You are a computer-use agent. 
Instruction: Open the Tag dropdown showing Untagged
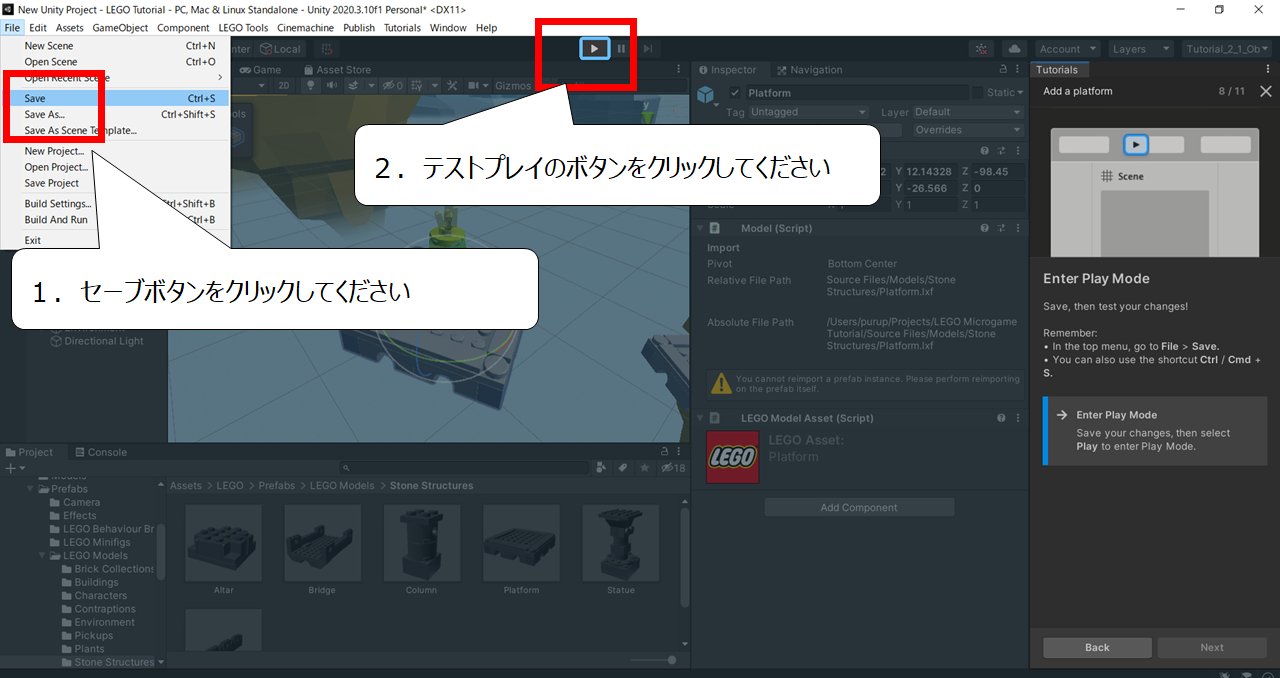(808, 112)
